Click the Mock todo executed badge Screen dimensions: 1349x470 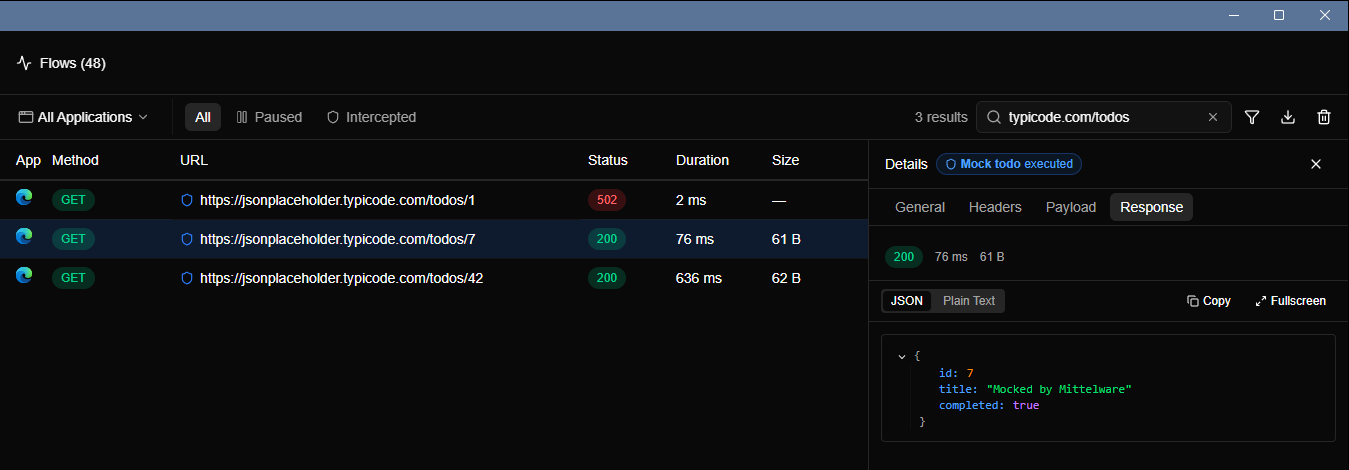[1009, 164]
